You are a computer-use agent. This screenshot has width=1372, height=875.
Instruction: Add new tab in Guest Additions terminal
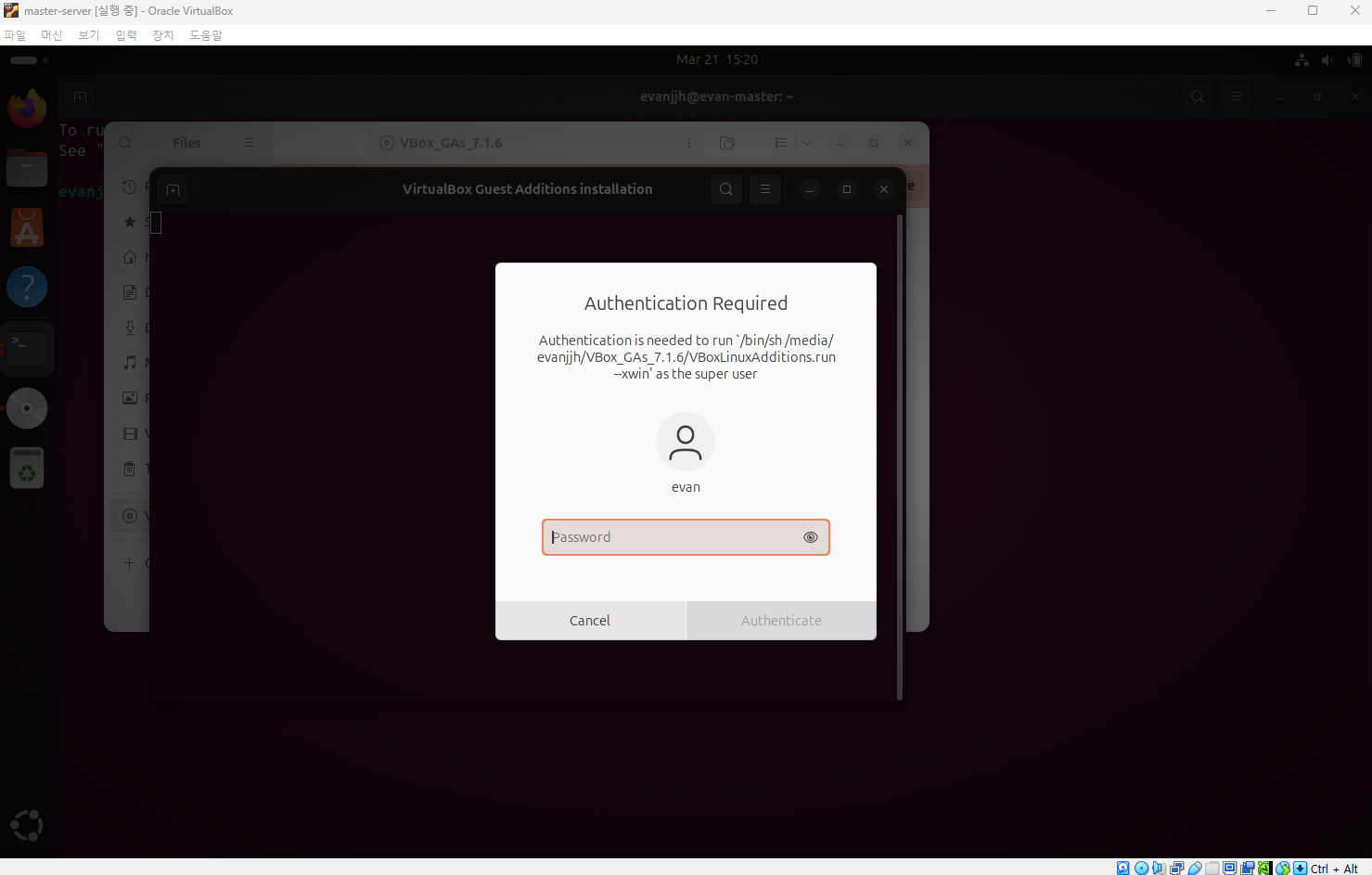click(x=173, y=189)
